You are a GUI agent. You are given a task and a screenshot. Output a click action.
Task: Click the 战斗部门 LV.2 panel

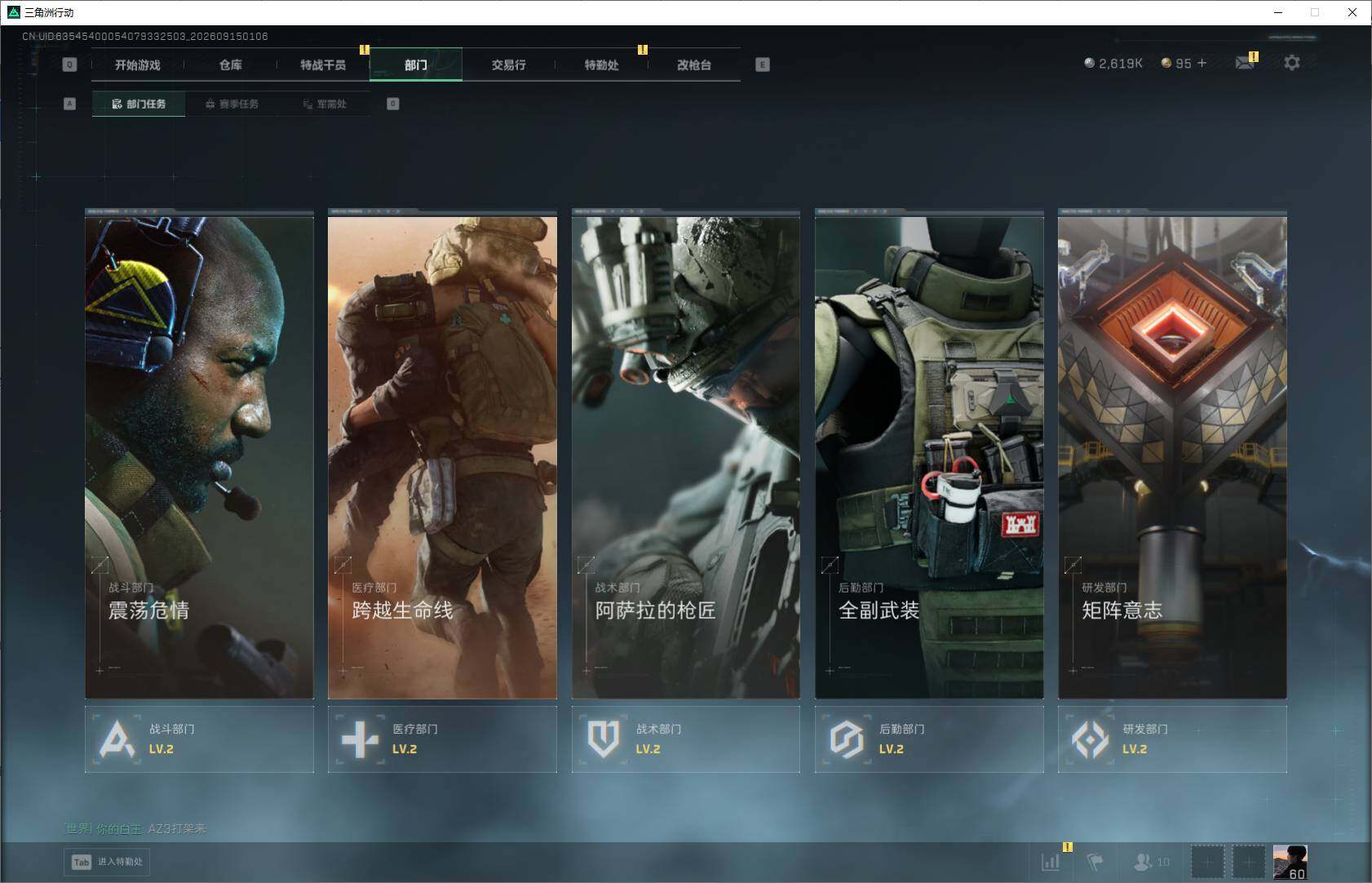(199, 739)
